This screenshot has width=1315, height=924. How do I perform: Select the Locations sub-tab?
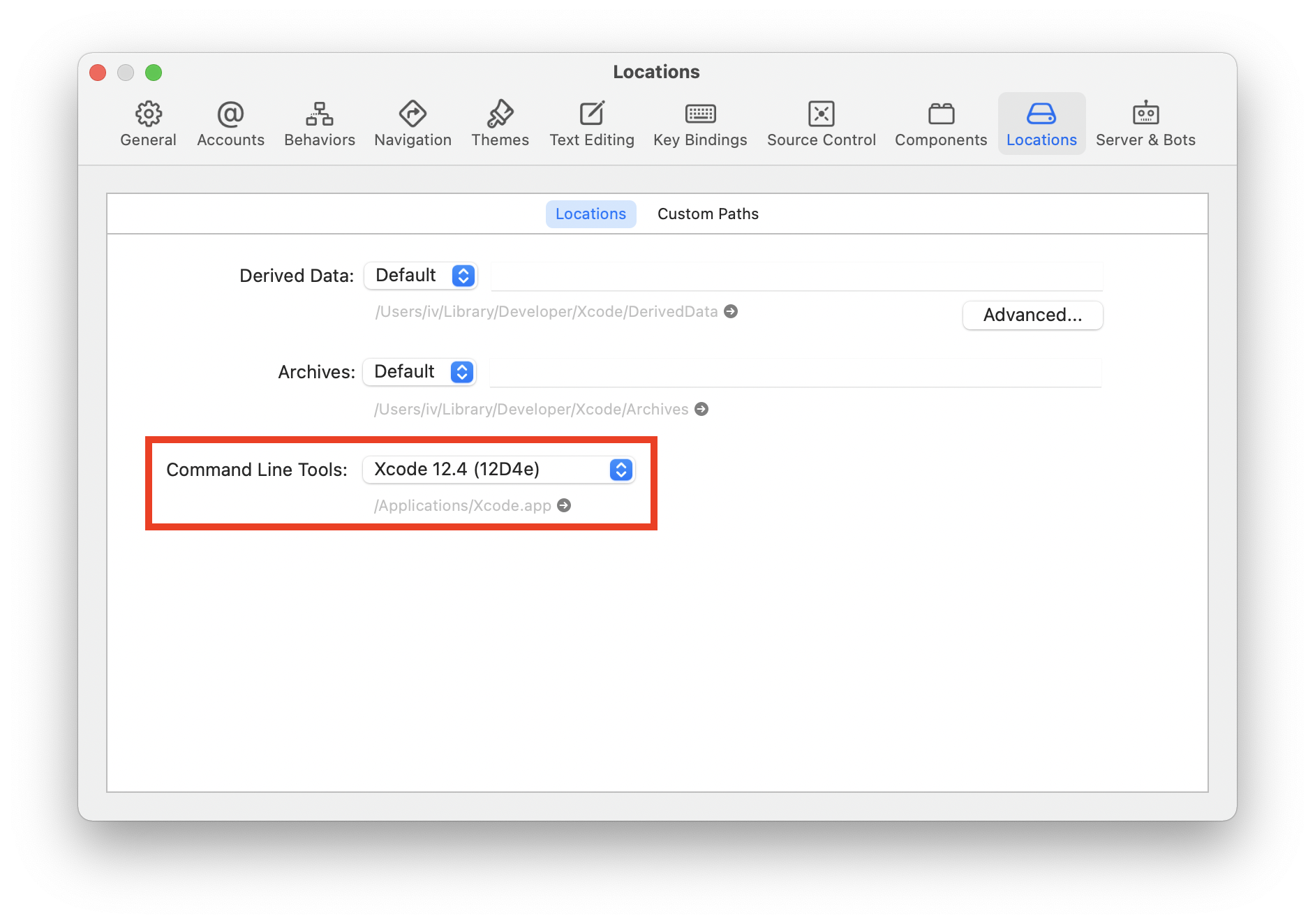[590, 214]
